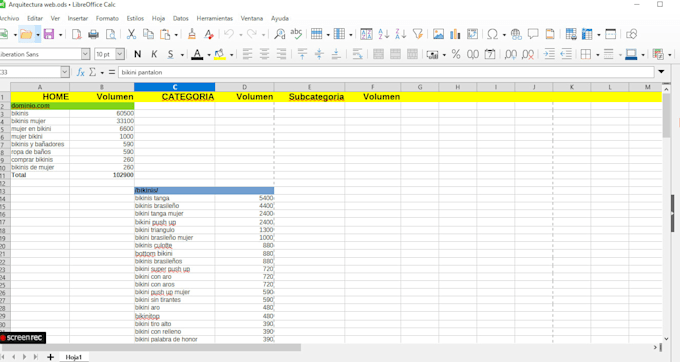The width and height of the screenshot is (680, 362).
Task: Toggle center vertically button
Action: pos(319,54)
